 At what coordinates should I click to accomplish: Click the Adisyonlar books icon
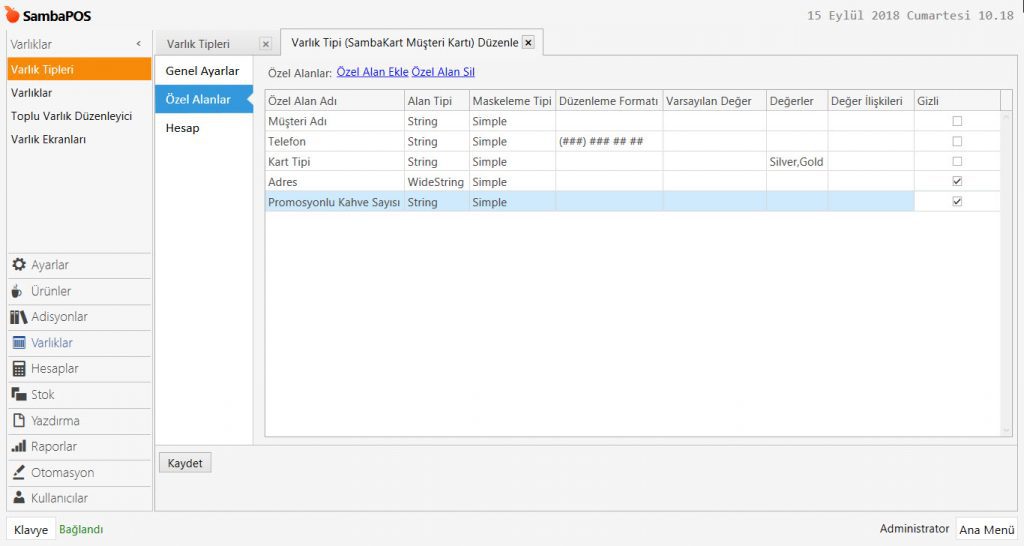[x=19, y=317]
